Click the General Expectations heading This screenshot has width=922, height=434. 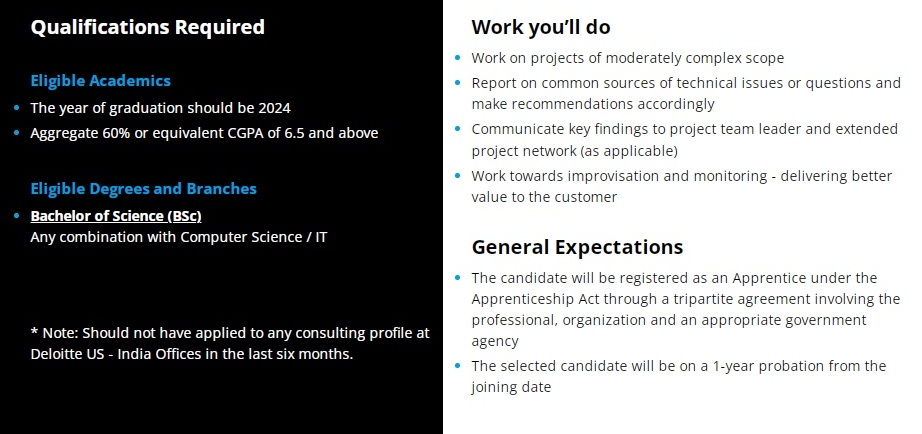(x=577, y=246)
